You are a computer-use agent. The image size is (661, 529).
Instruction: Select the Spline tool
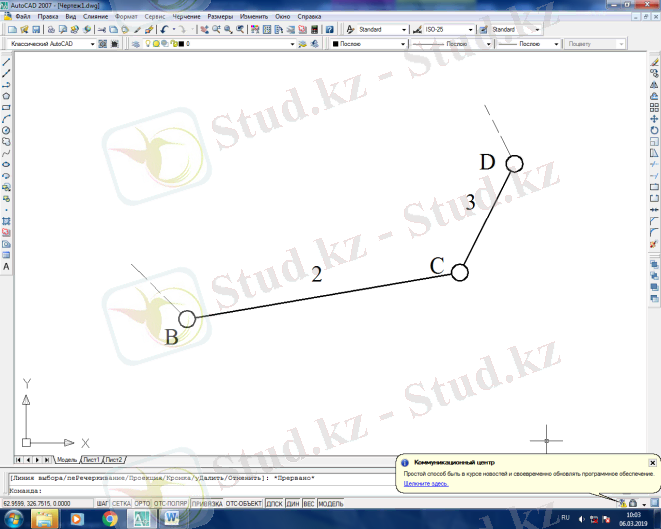(6, 153)
